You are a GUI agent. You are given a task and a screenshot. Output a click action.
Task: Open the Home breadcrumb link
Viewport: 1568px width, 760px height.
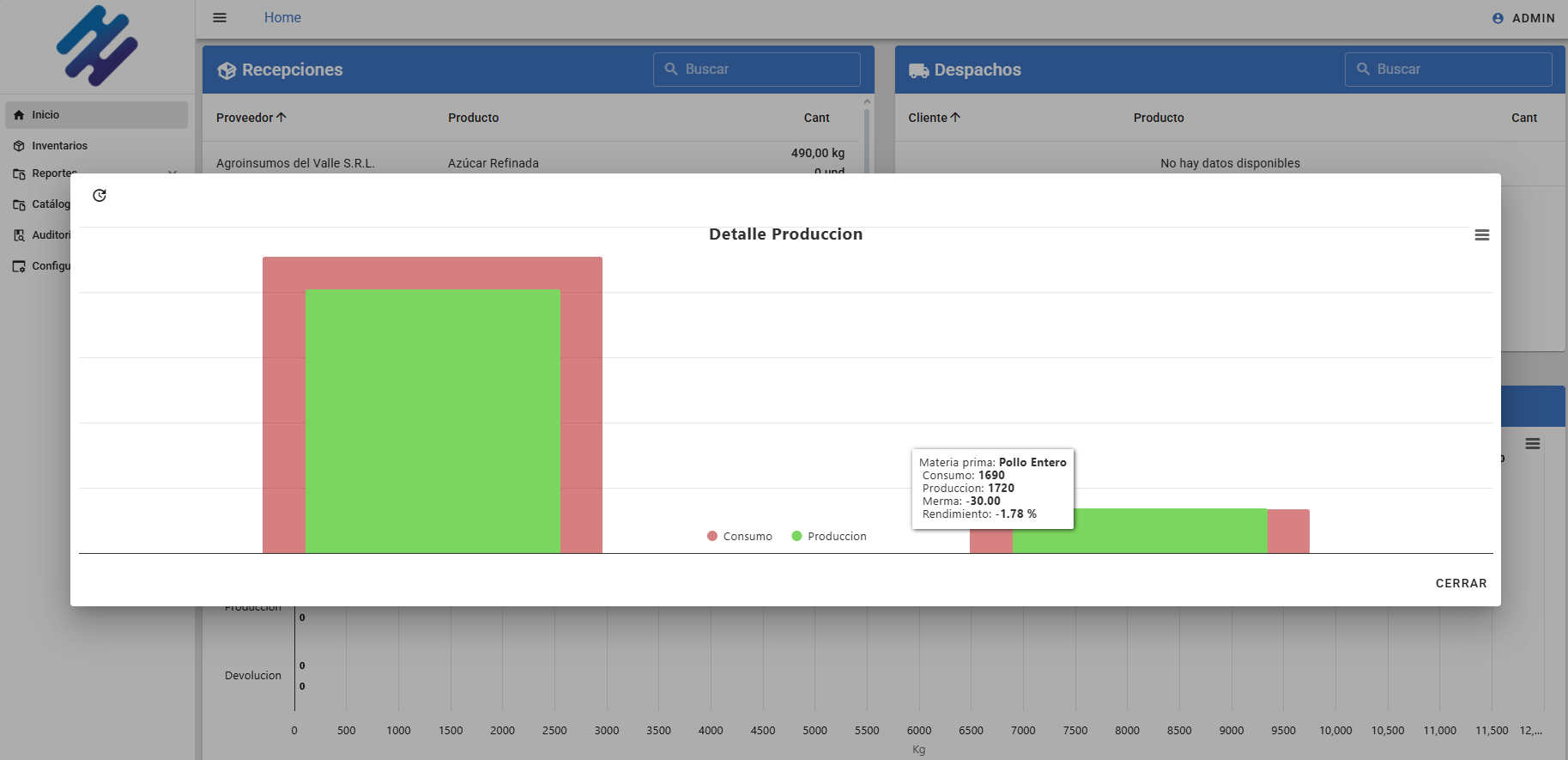pyautogui.click(x=282, y=17)
